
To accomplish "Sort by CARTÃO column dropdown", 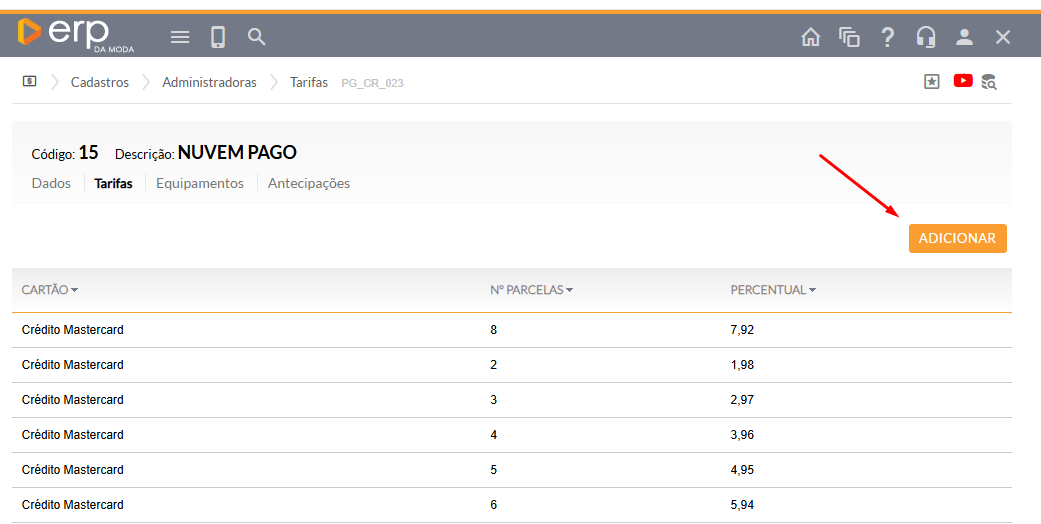I will [x=50, y=290].
